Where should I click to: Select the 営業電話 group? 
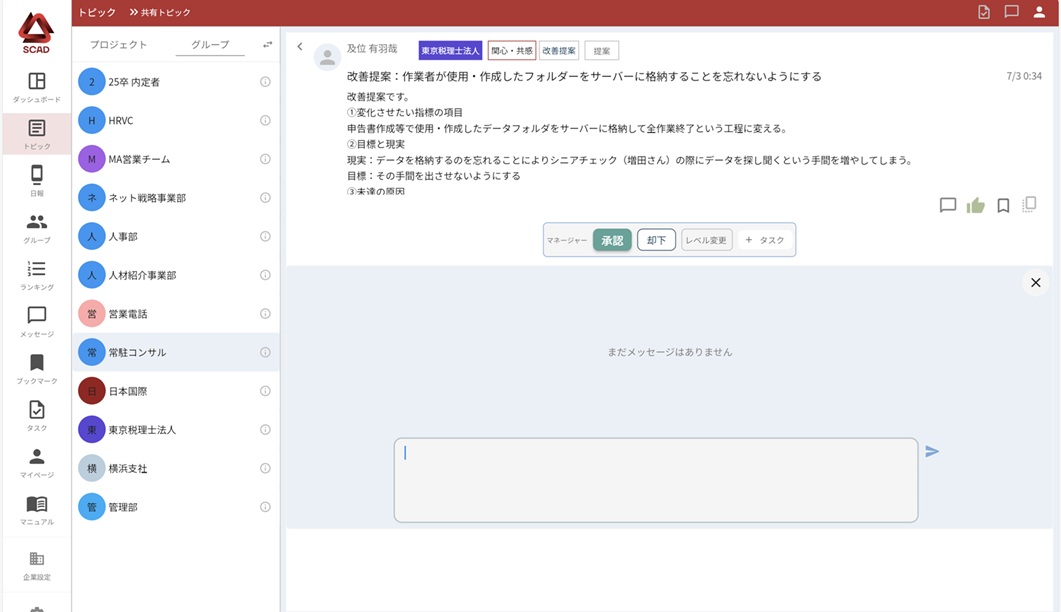click(176, 313)
